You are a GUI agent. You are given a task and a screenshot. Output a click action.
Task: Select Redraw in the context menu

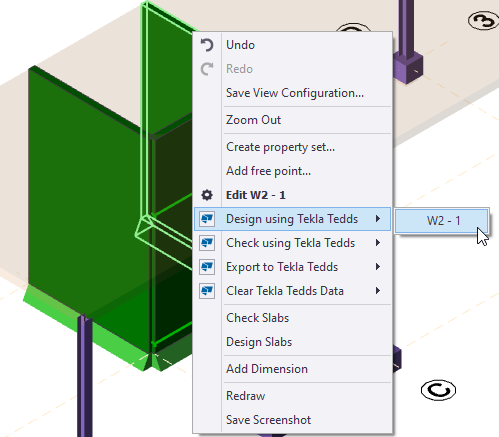tap(292, 396)
